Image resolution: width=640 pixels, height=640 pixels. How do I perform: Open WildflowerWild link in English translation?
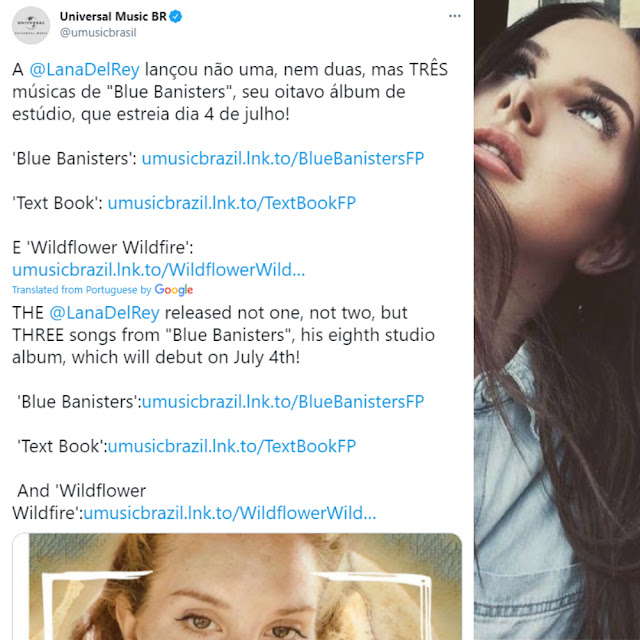[x=230, y=513]
